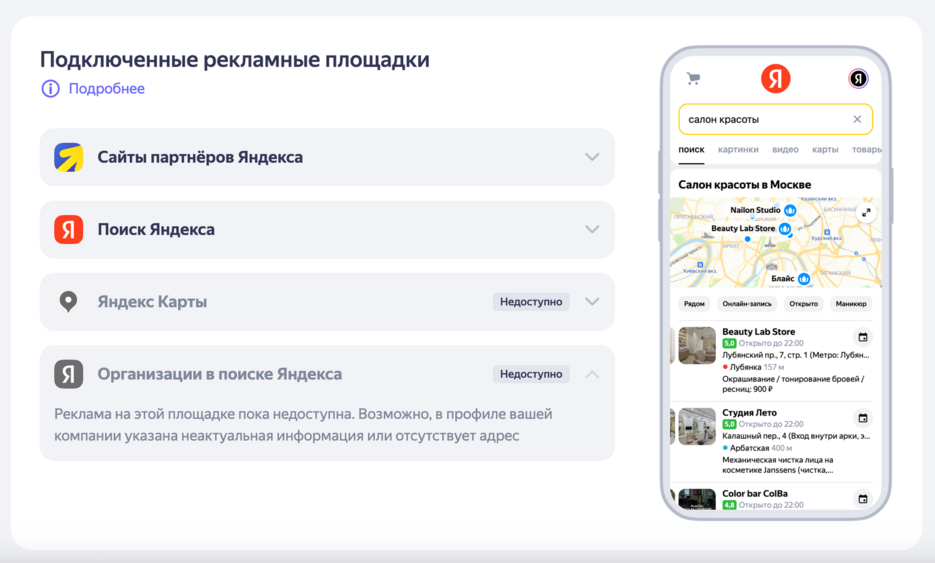Expand the Яндекс Карты row chevron
The width and height of the screenshot is (935, 563).
pos(592,301)
